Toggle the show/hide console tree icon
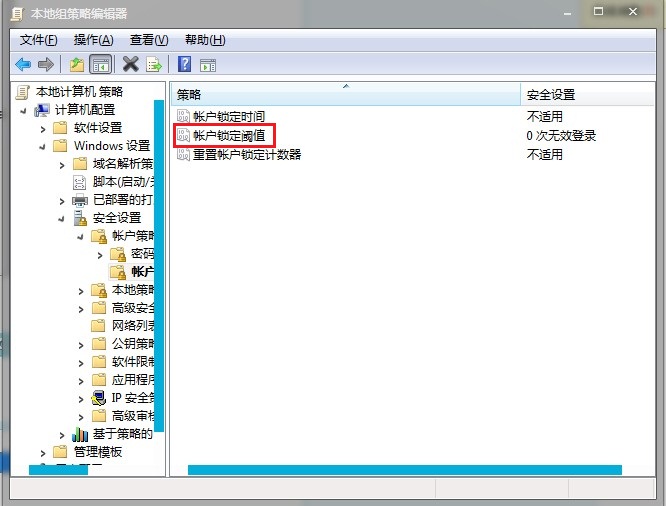Image resolution: width=666 pixels, height=506 pixels. point(100,65)
